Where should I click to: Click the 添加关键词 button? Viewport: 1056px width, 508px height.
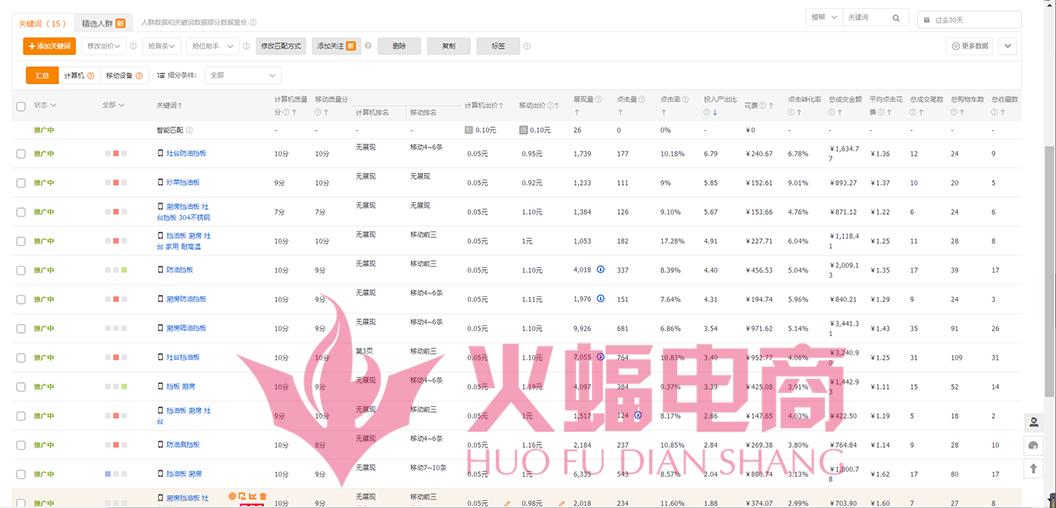(49, 46)
